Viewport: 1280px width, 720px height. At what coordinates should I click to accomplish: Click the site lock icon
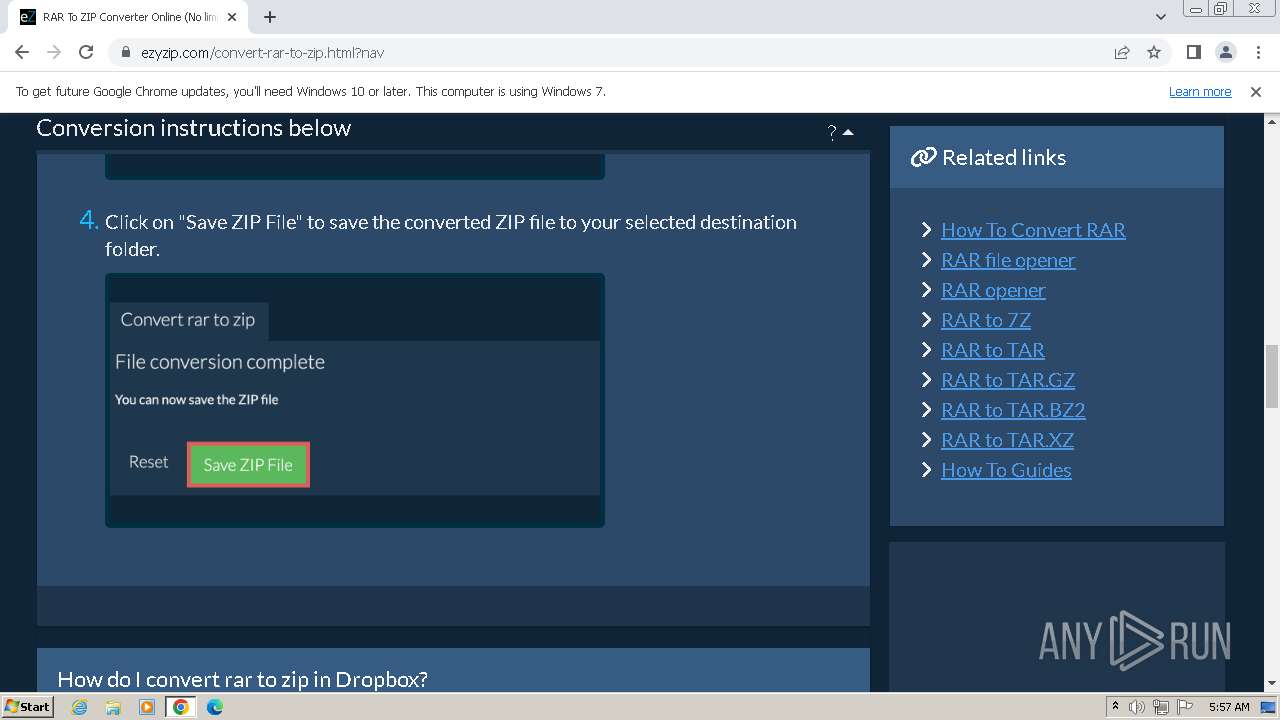click(125, 52)
